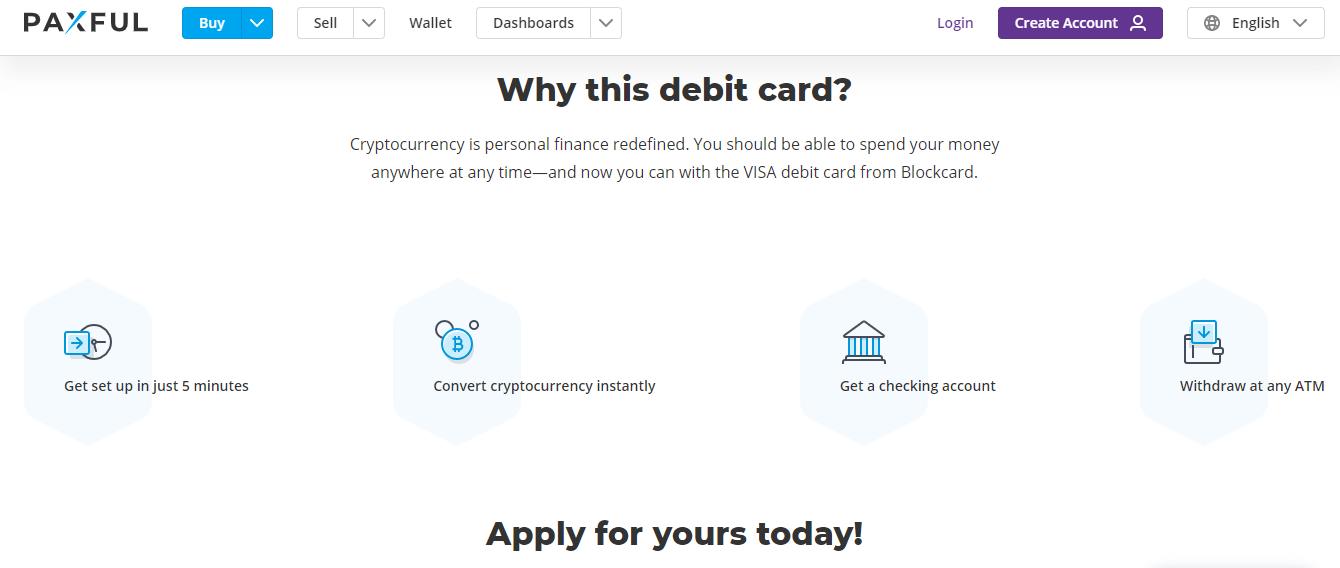Click 'Convert cryptocurrency instantly' label
Screen dimensions: 1340x568
(544, 386)
